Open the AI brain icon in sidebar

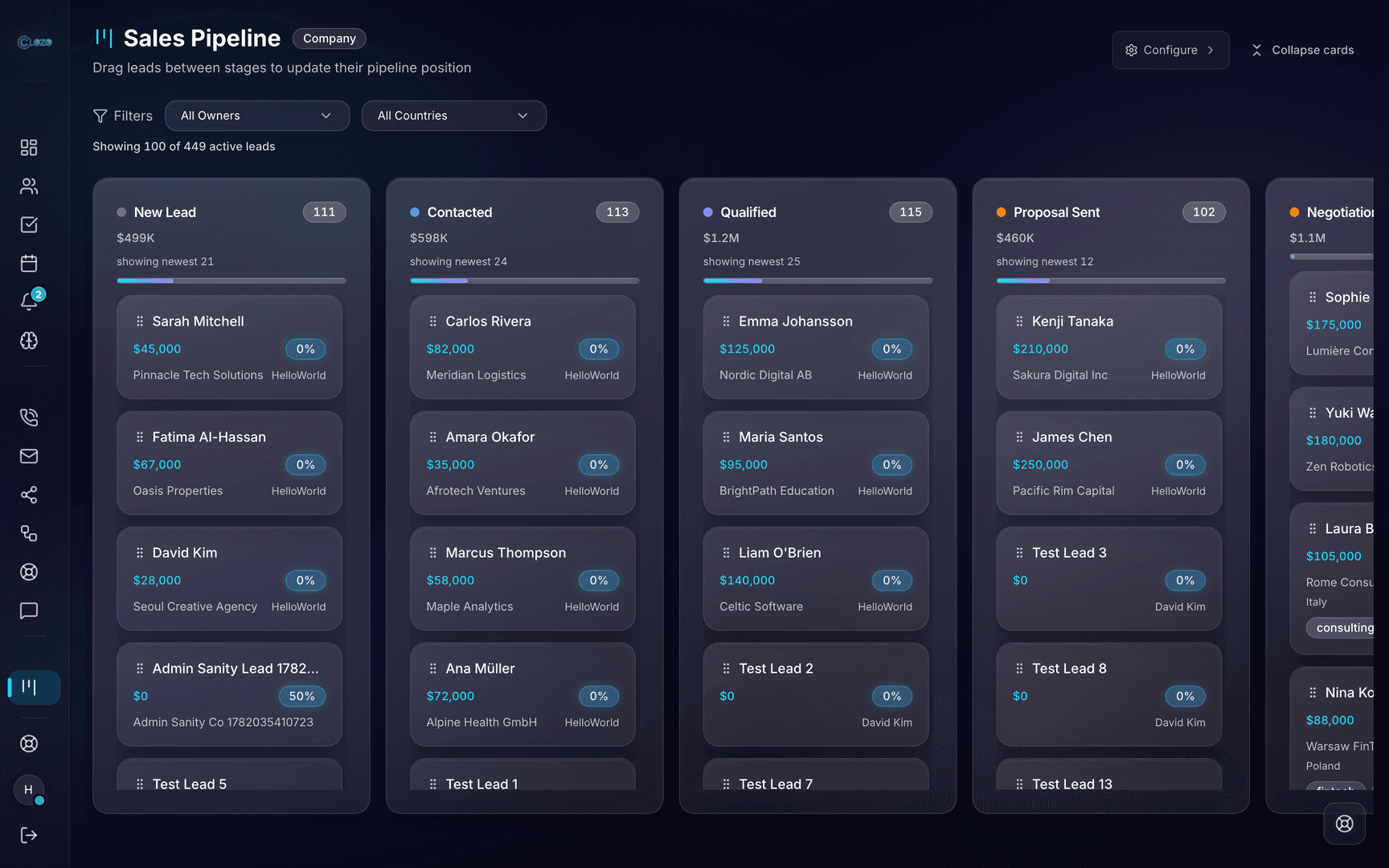(29, 341)
